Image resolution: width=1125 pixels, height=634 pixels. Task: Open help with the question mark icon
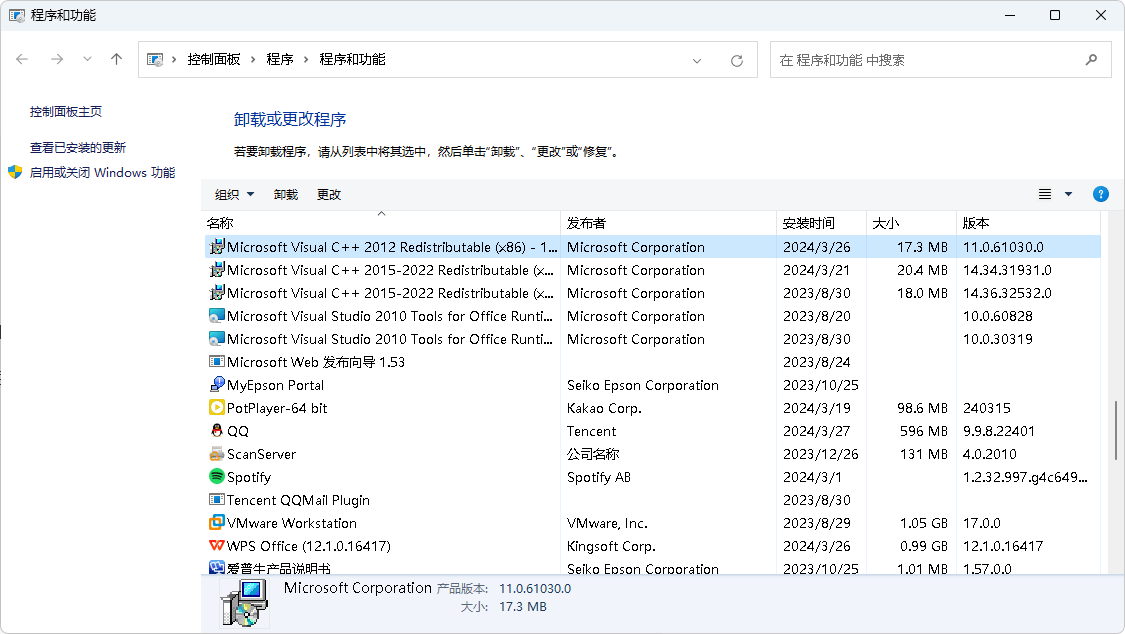point(1101,194)
